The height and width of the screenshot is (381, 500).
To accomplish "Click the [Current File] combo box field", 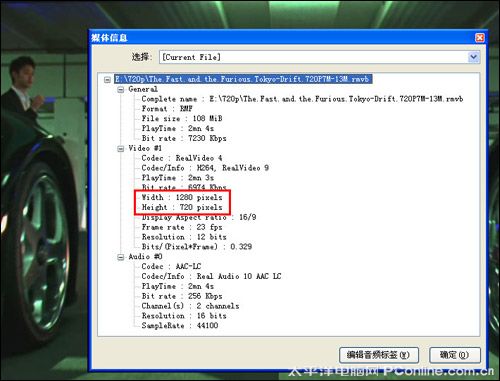I will [319, 57].
